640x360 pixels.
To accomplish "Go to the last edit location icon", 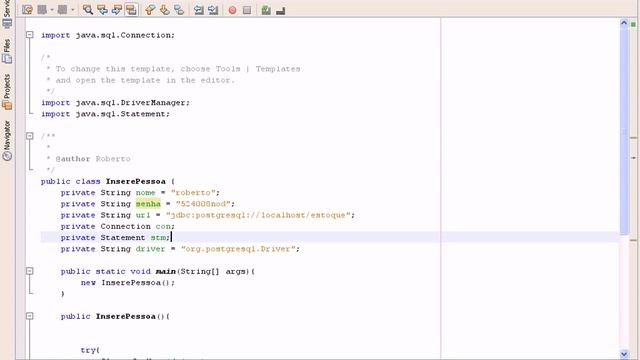I will (27, 10).
